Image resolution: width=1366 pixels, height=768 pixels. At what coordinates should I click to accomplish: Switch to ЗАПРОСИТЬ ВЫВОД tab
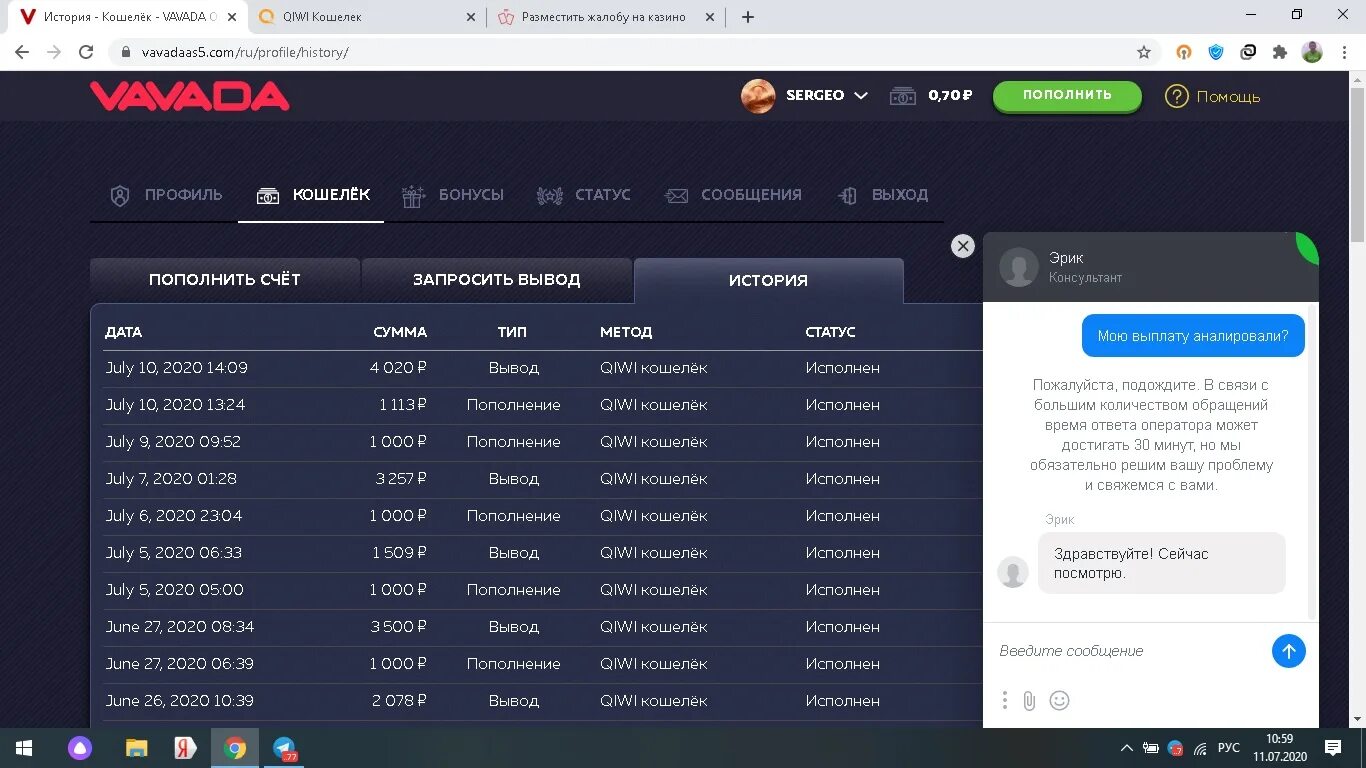pyautogui.click(x=497, y=280)
